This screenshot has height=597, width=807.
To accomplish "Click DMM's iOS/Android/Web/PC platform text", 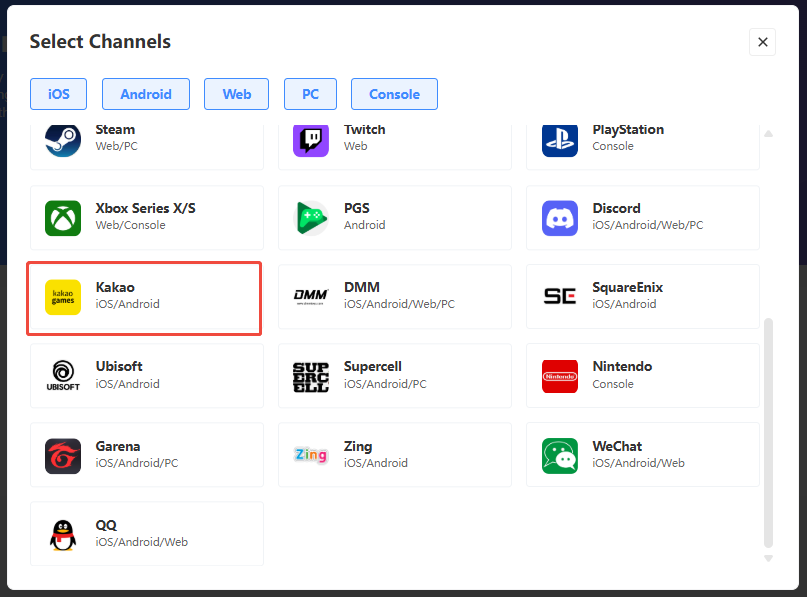I will [399, 304].
